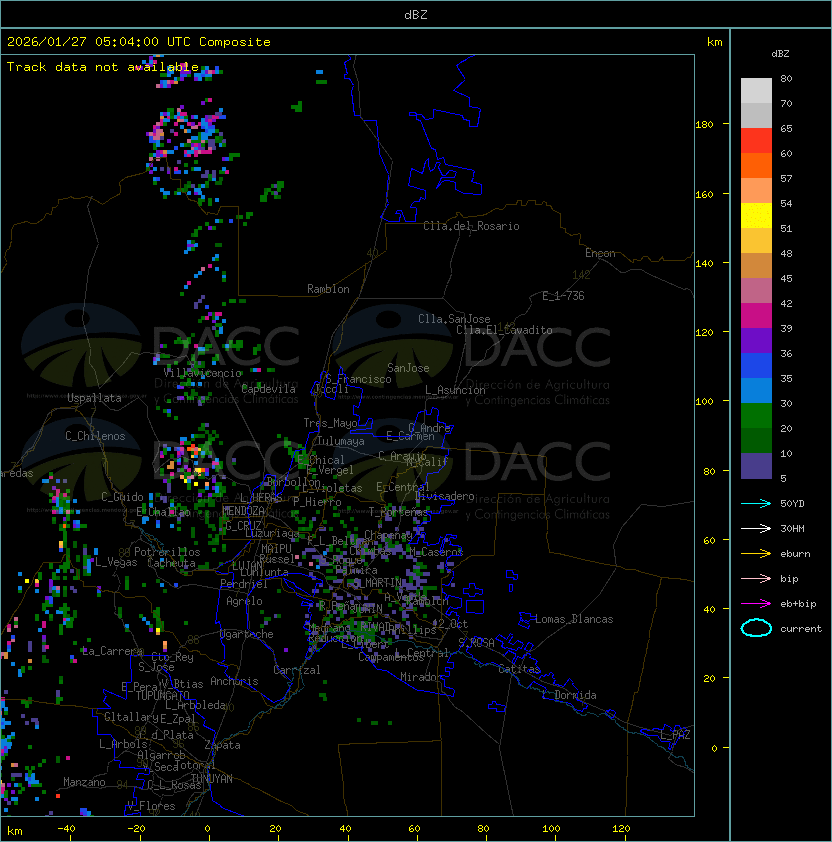Select the magenta swatch between 42 and 39 dBZ

[x=756, y=316]
